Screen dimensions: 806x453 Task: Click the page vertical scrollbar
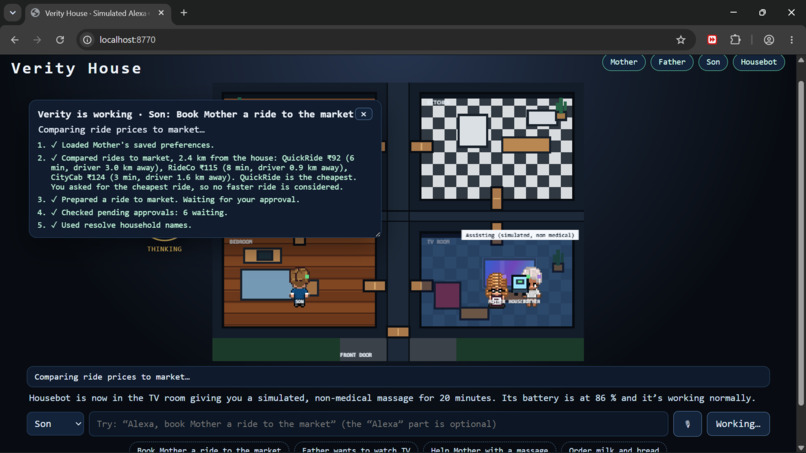800,242
